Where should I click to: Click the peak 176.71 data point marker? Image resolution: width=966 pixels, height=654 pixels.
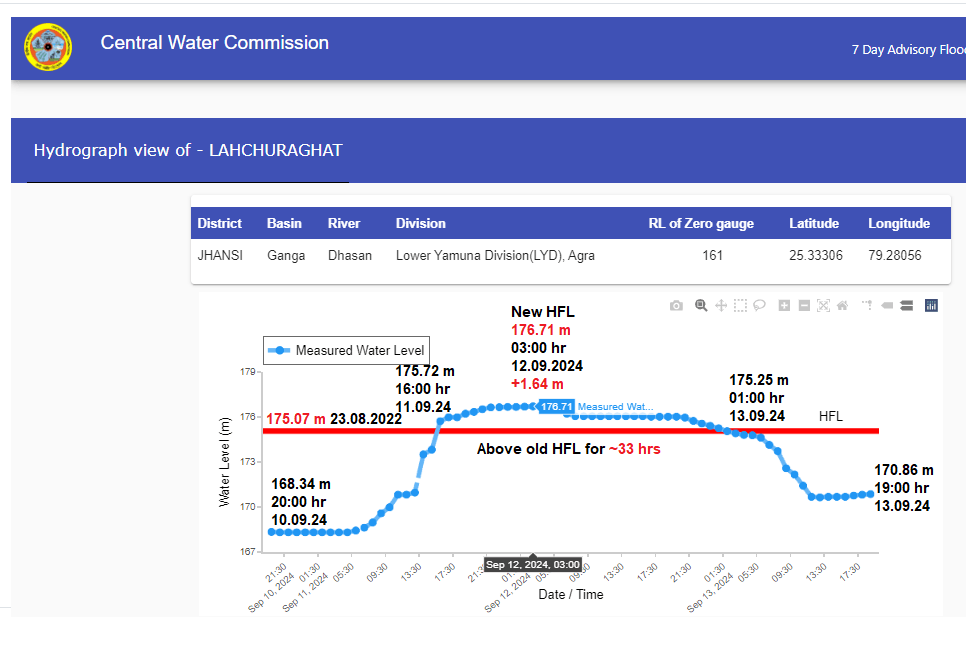534,406
